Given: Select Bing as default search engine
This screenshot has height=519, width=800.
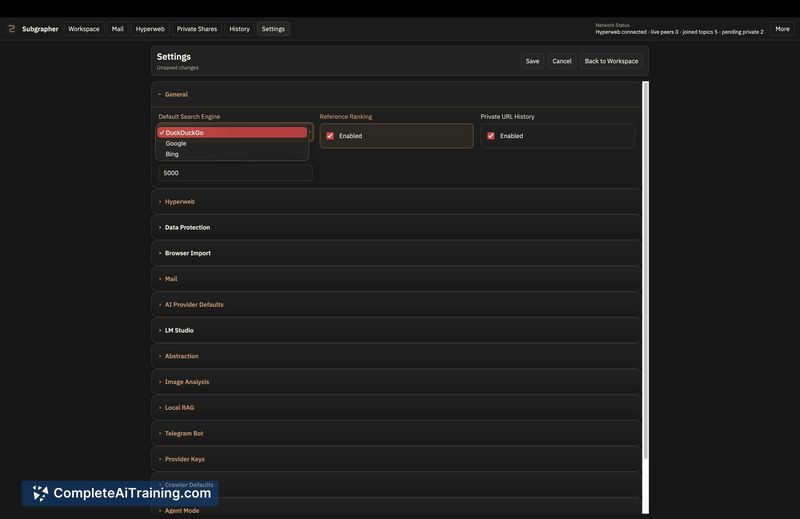Looking at the screenshot, I should (x=232, y=154).
